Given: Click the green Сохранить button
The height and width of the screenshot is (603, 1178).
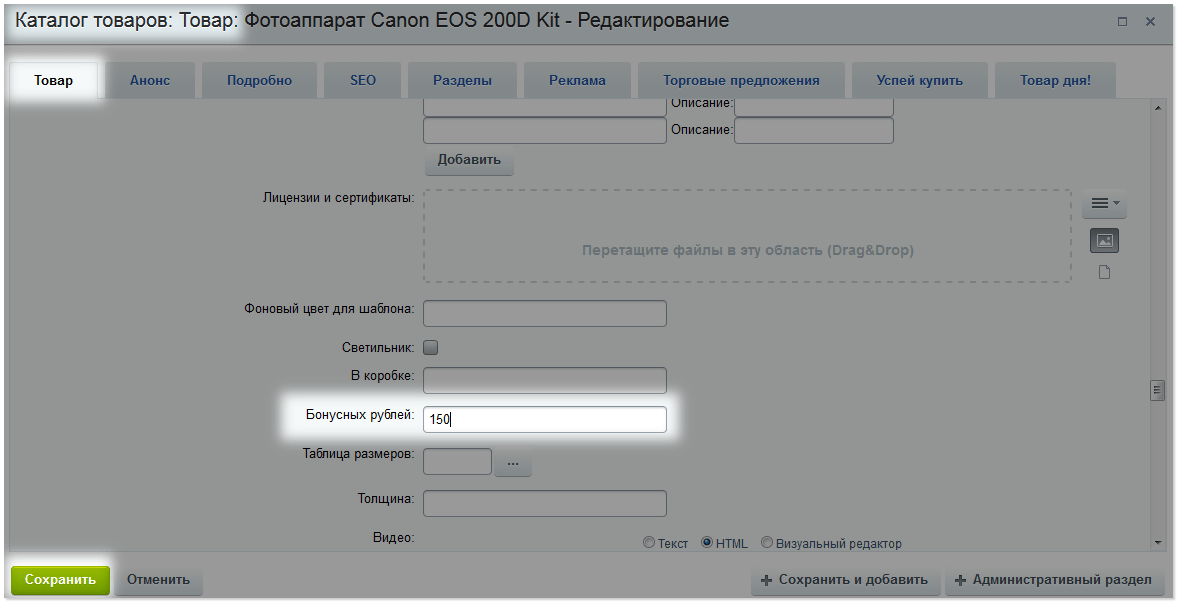Looking at the screenshot, I should tap(60, 580).
